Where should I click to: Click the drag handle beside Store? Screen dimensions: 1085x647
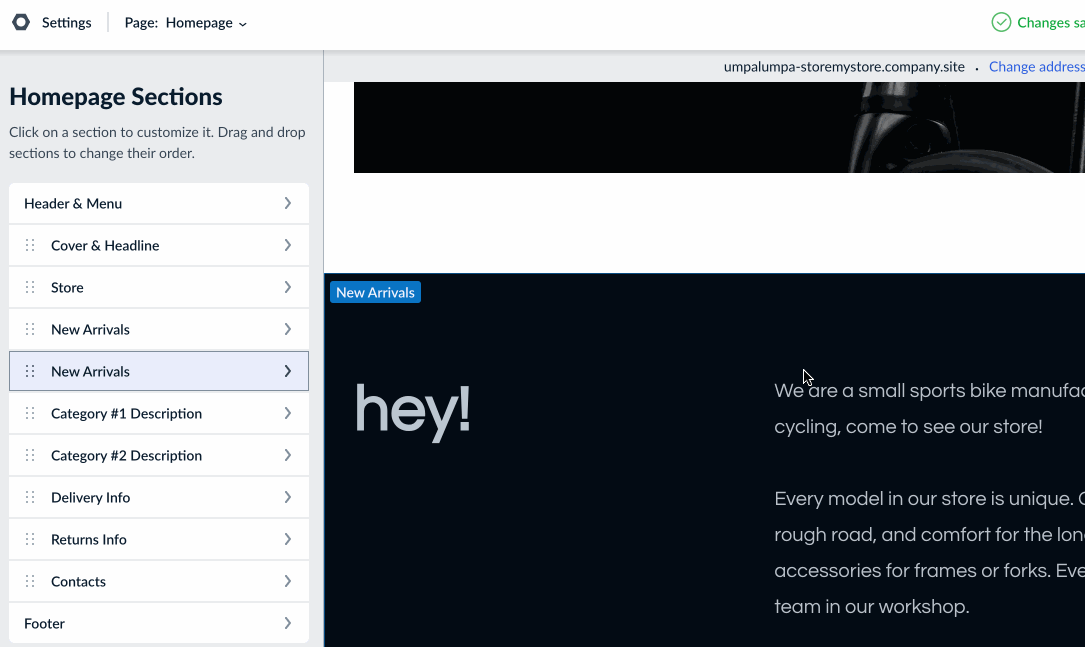[30, 287]
